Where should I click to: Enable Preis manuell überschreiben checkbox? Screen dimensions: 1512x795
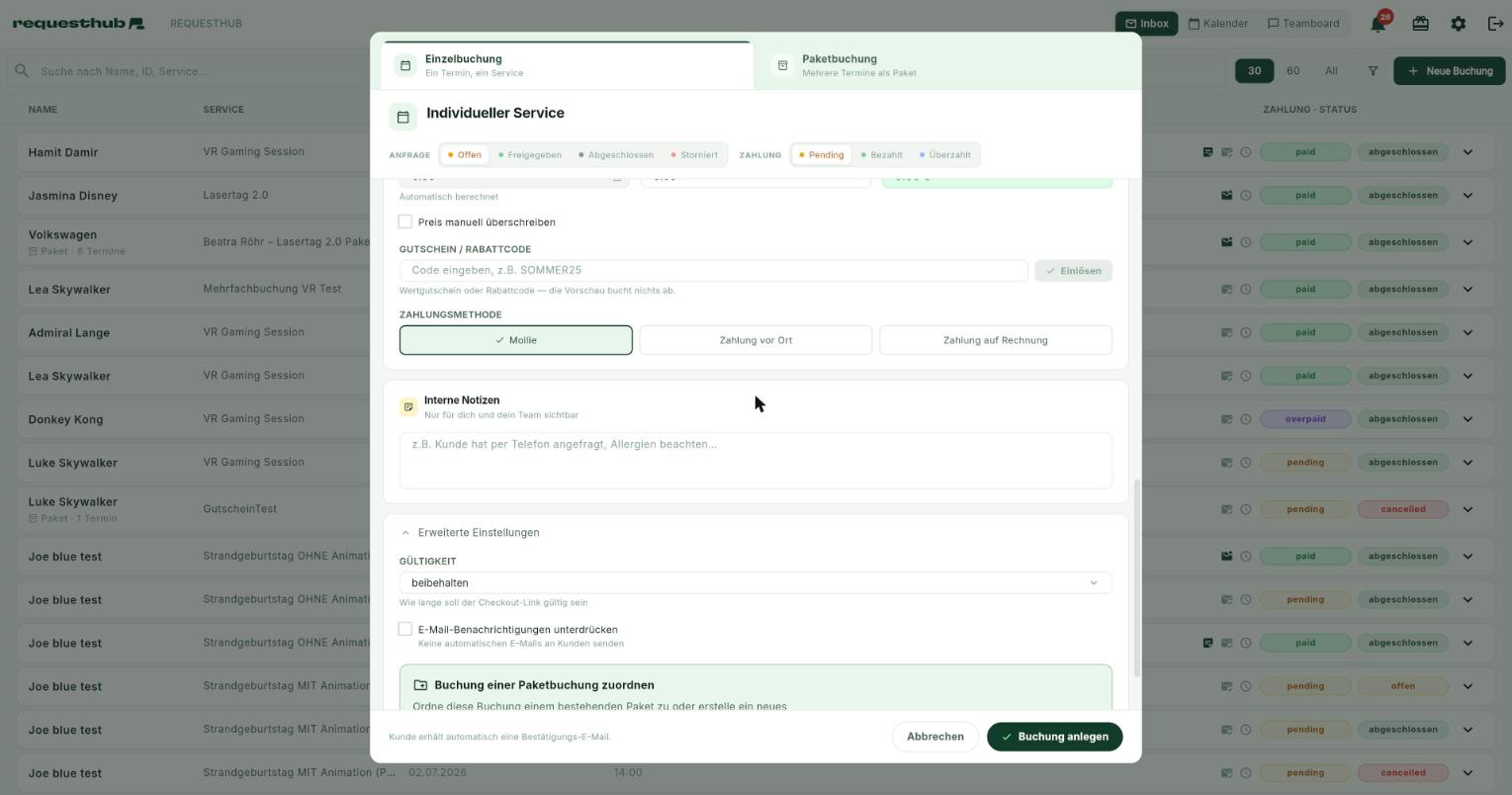(x=405, y=221)
